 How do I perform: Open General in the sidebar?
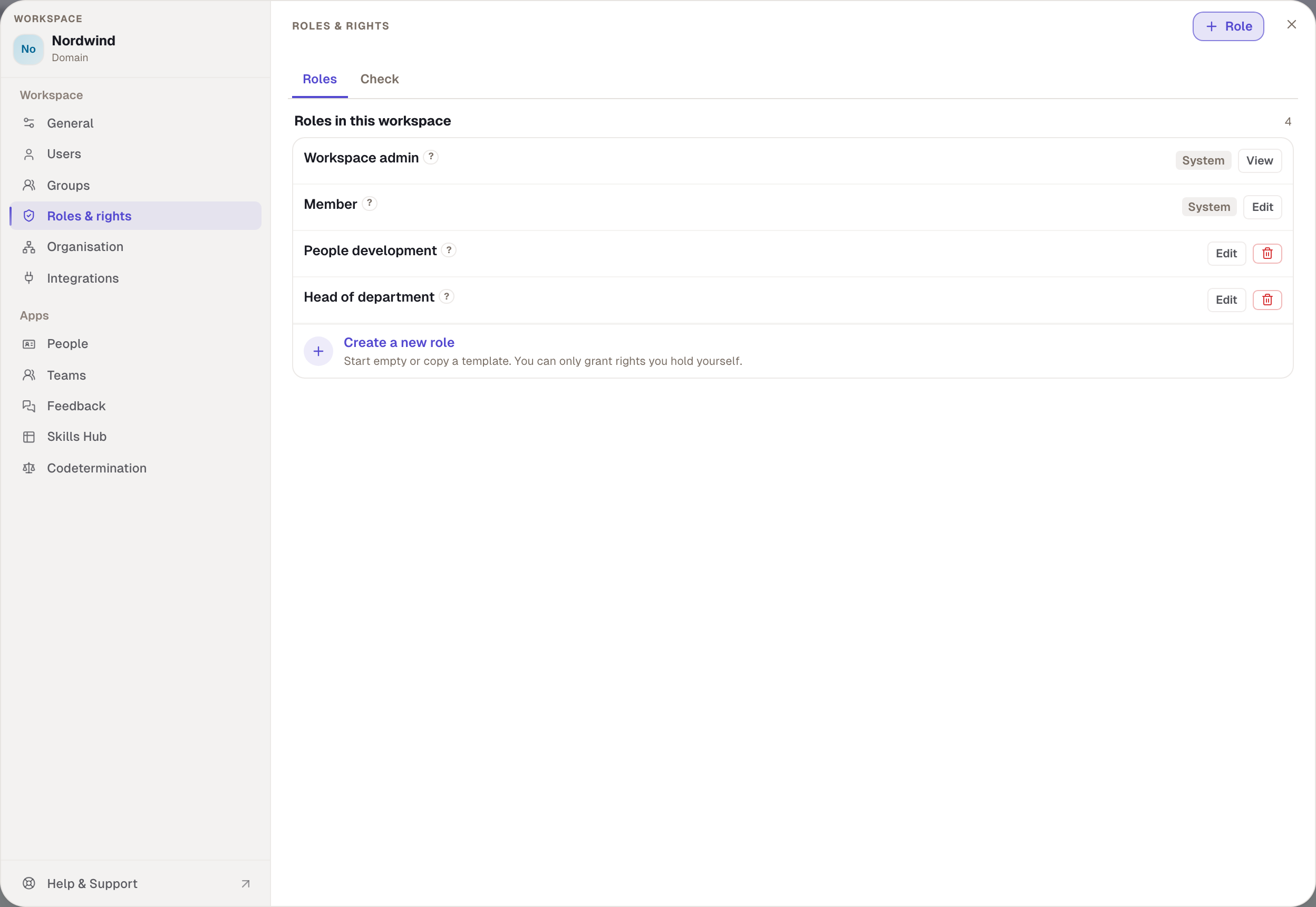tap(135, 123)
